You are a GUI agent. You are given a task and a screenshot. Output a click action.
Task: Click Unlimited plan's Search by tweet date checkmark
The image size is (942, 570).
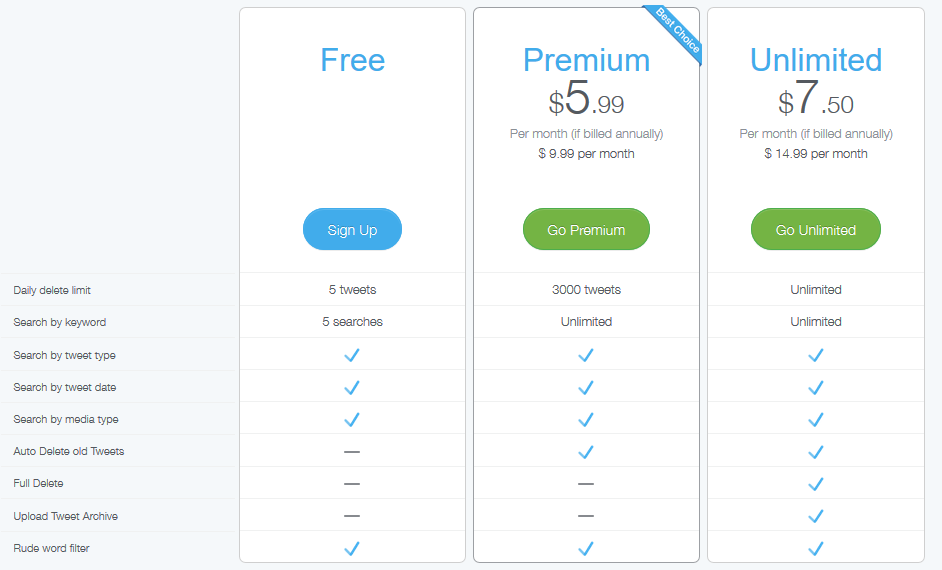coord(816,387)
